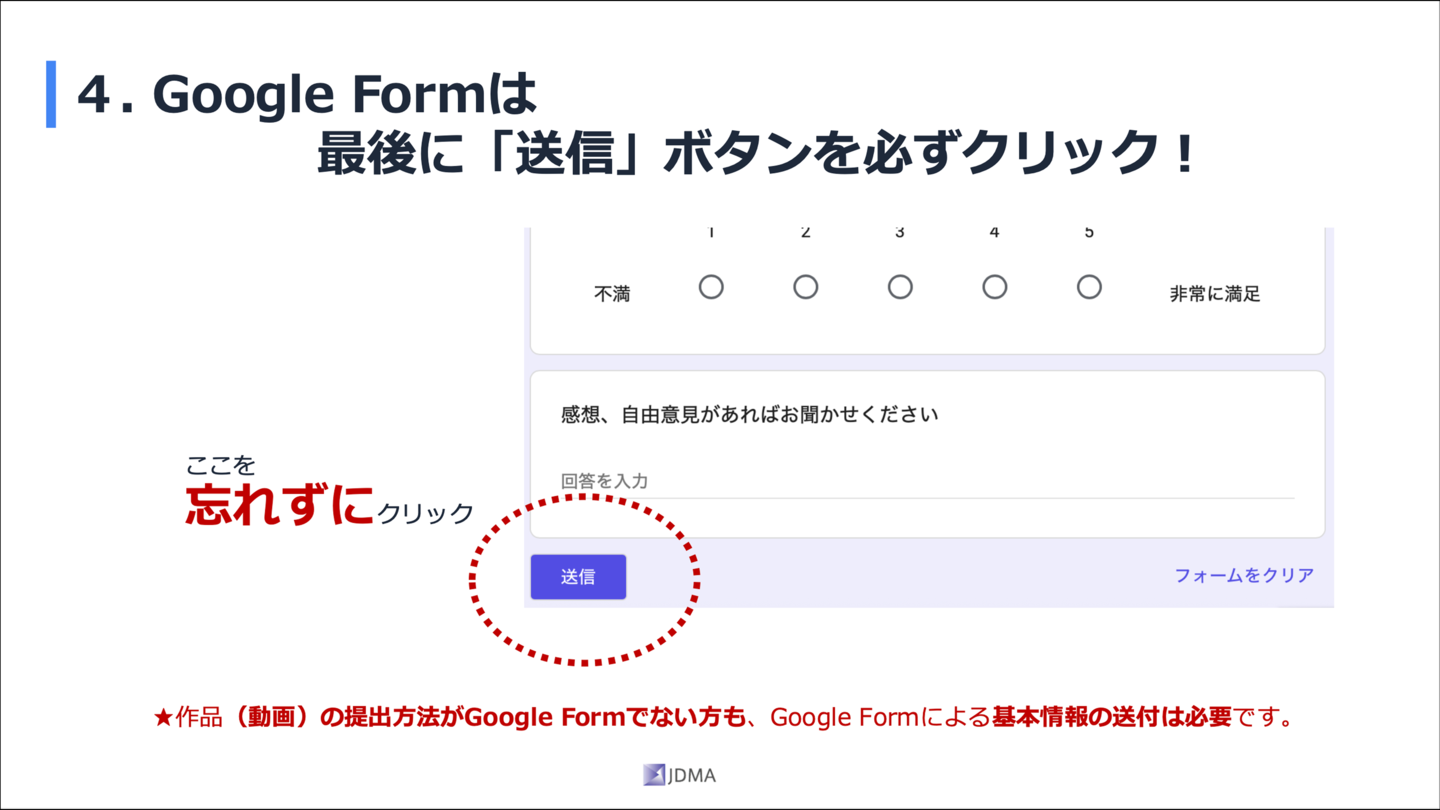Image resolution: width=1440 pixels, height=810 pixels.
Task: Choose the rating 2 radio button
Action: tap(805, 287)
